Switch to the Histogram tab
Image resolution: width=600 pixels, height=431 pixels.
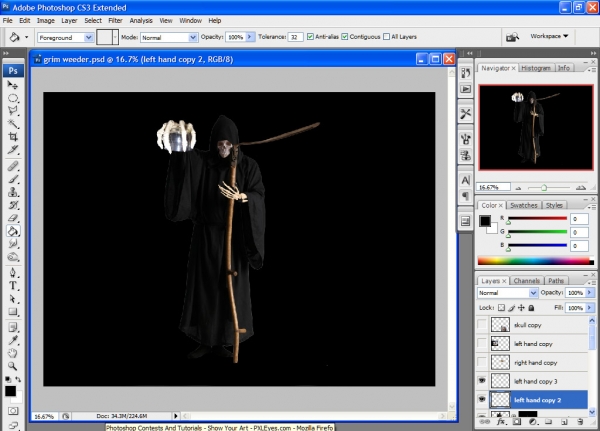click(536, 68)
